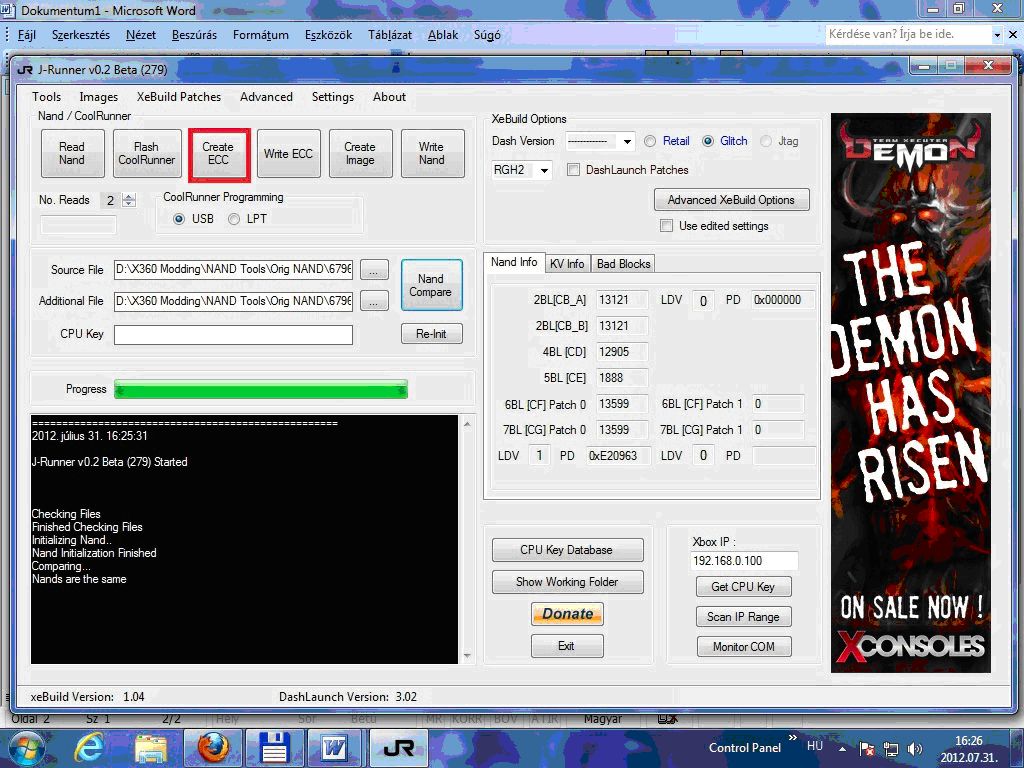Image resolution: width=1024 pixels, height=768 pixels.
Task: Open the XeBuild Patches menu
Action: (179, 97)
